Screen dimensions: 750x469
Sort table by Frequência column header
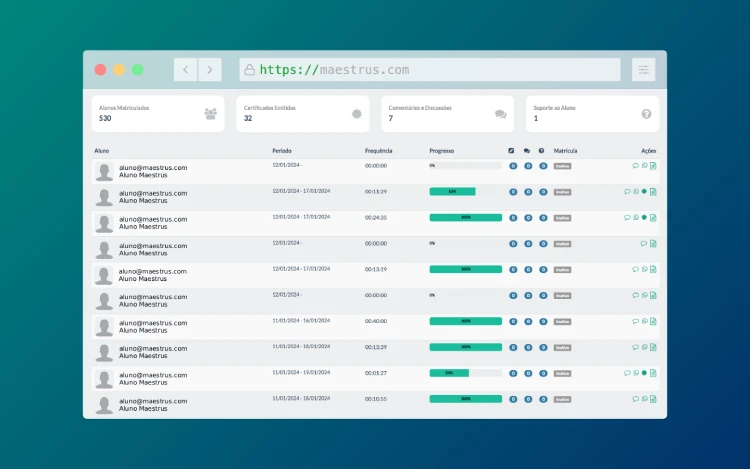(x=378, y=151)
